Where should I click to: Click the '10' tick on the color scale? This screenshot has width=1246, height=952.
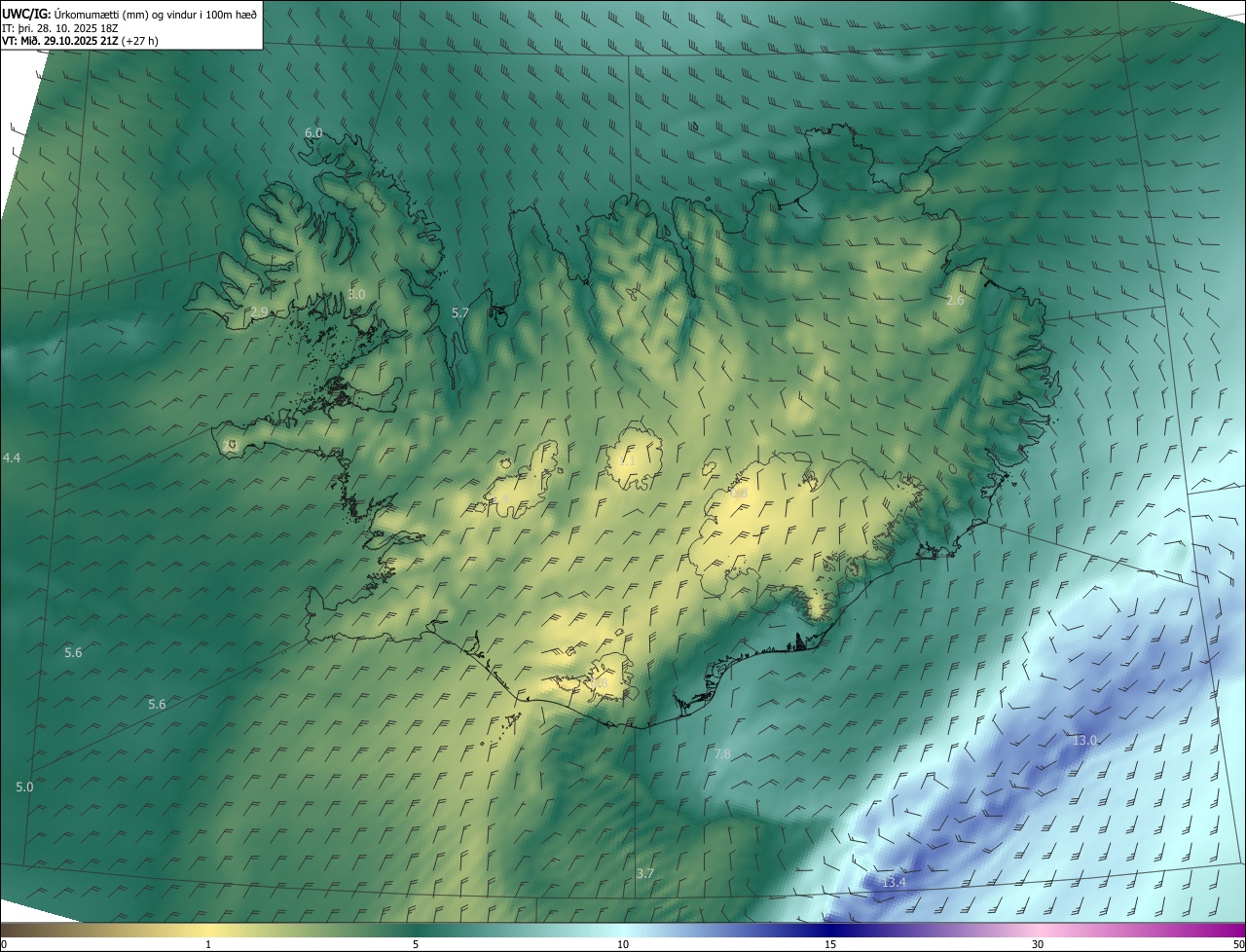point(623,944)
